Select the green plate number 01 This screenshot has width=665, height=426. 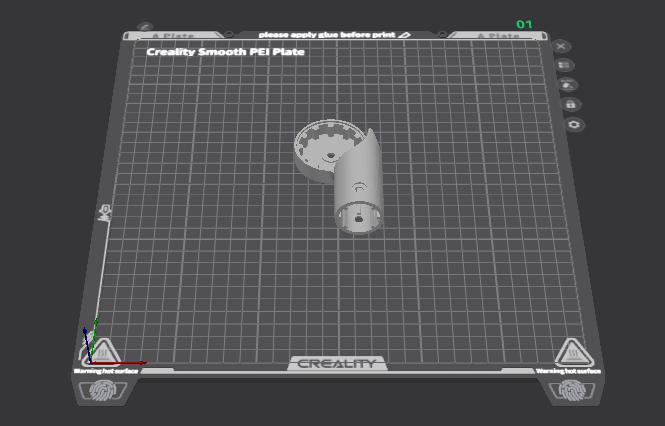tap(524, 24)
